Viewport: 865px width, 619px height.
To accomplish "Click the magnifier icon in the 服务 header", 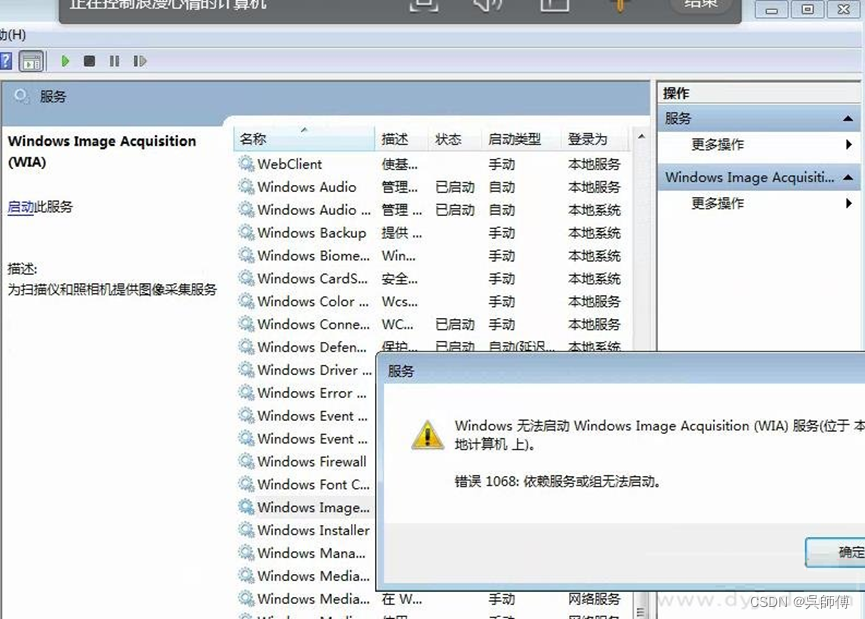I will click(22, 97).
